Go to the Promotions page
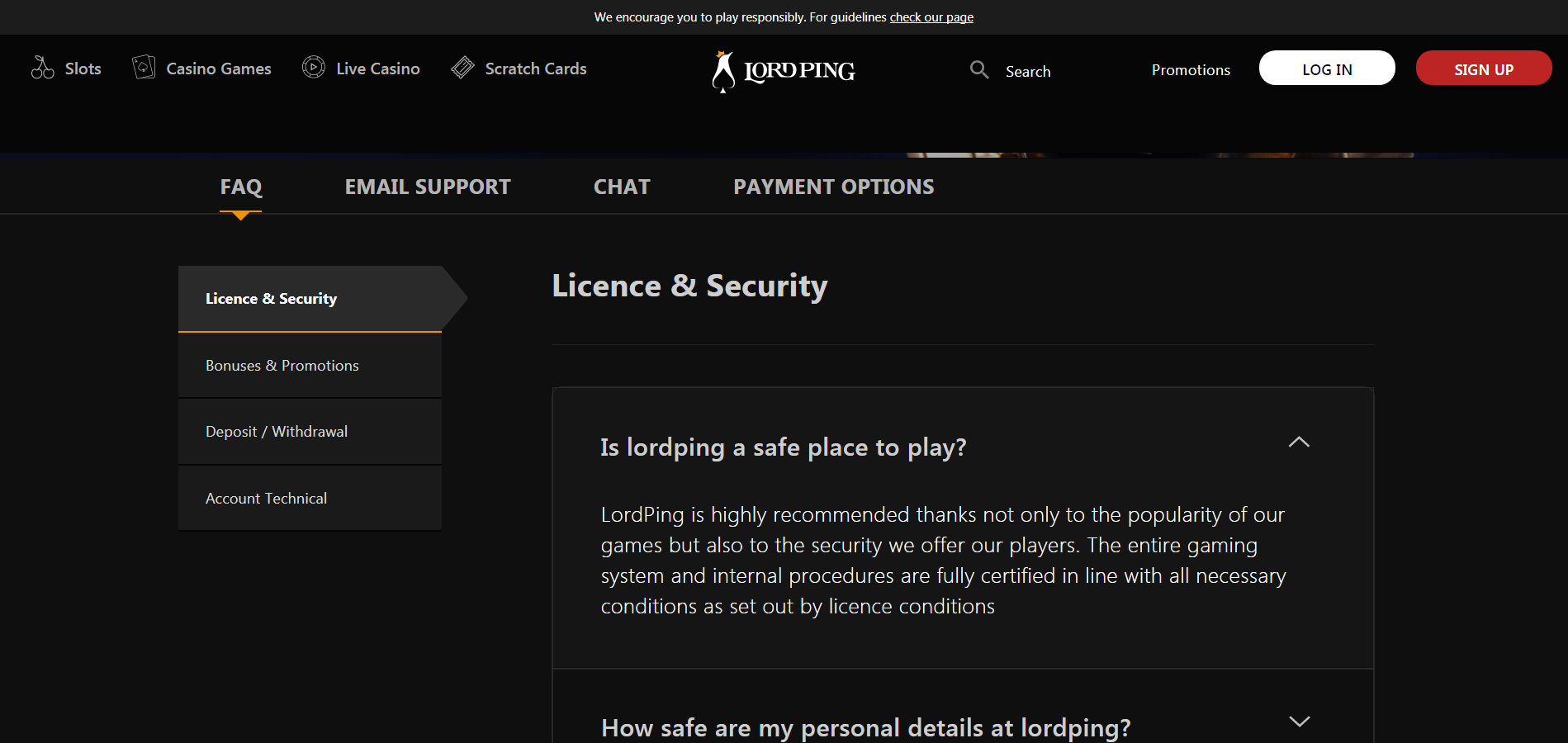 [x=1191, y=70]
